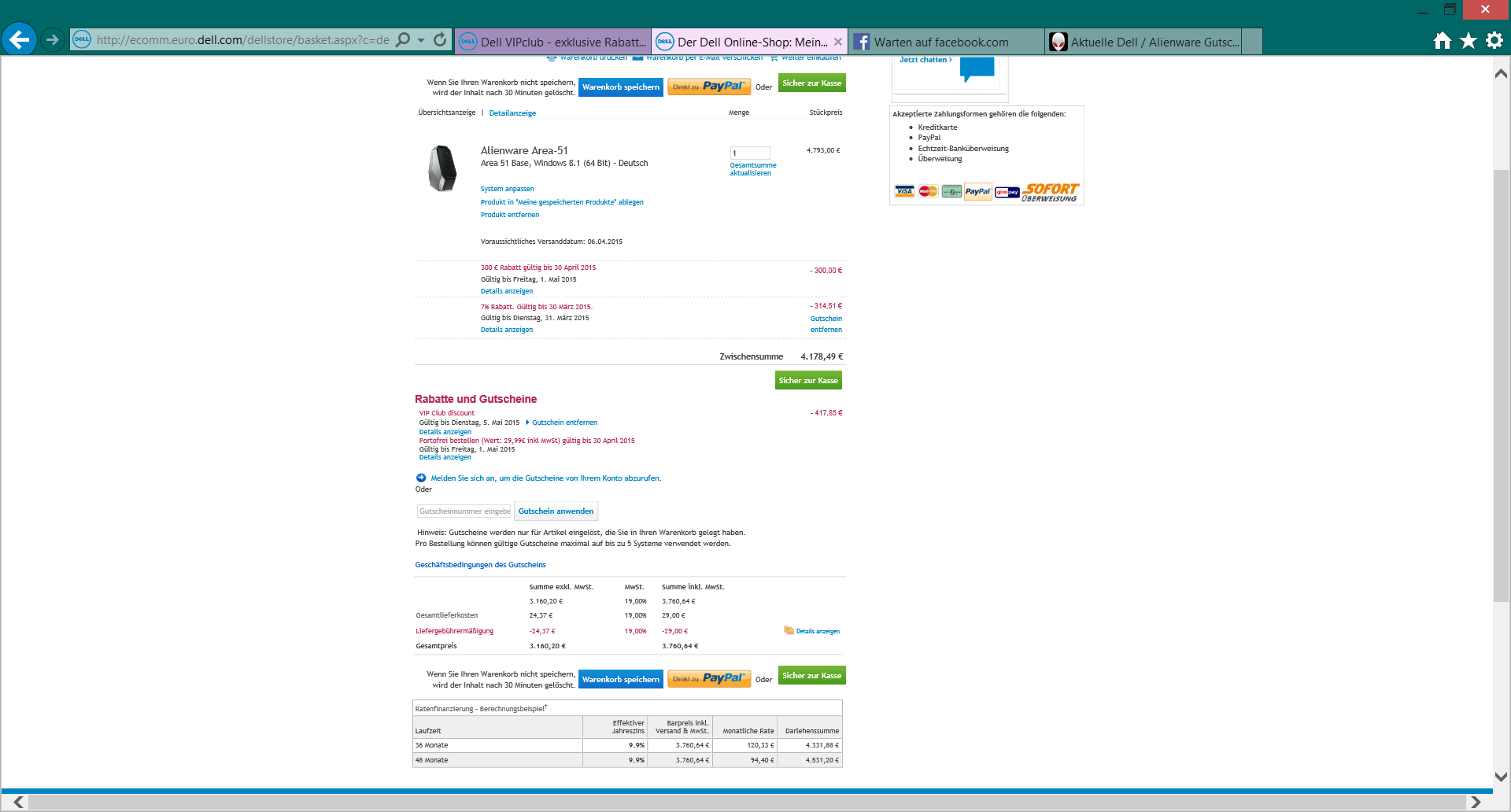The image size is (1511, 812).
Task: Click the Alienware head icon on tab
Action: pos(1058,42)
